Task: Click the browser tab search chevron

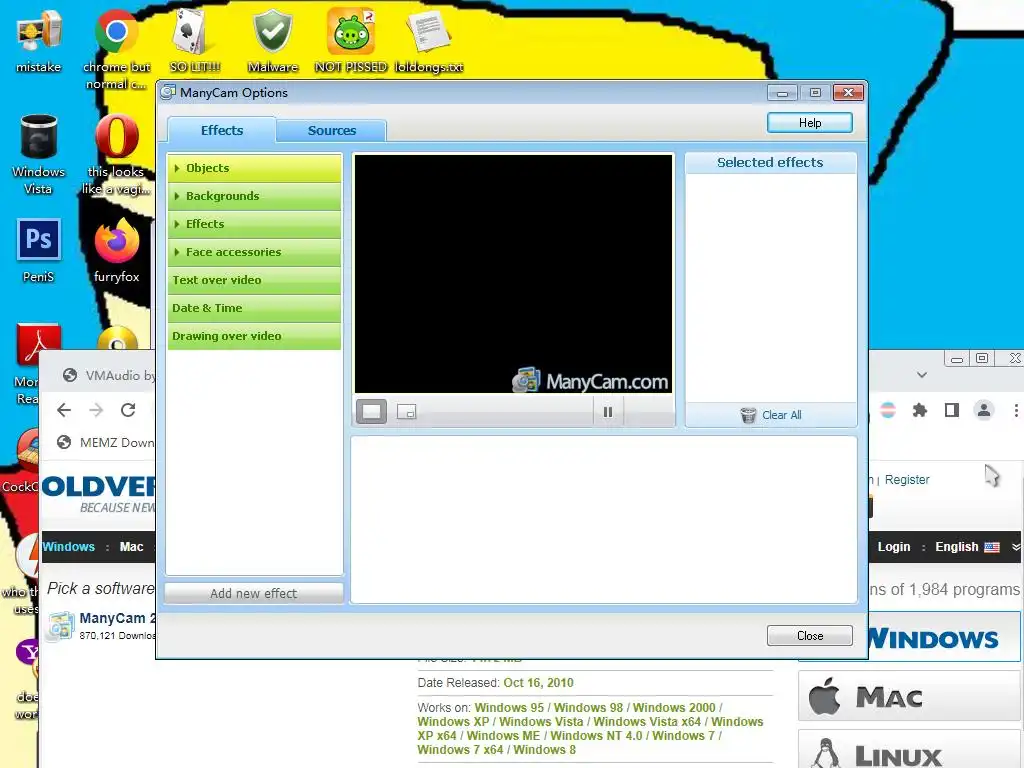Action: pyautogui.click(x=921, y=375)
